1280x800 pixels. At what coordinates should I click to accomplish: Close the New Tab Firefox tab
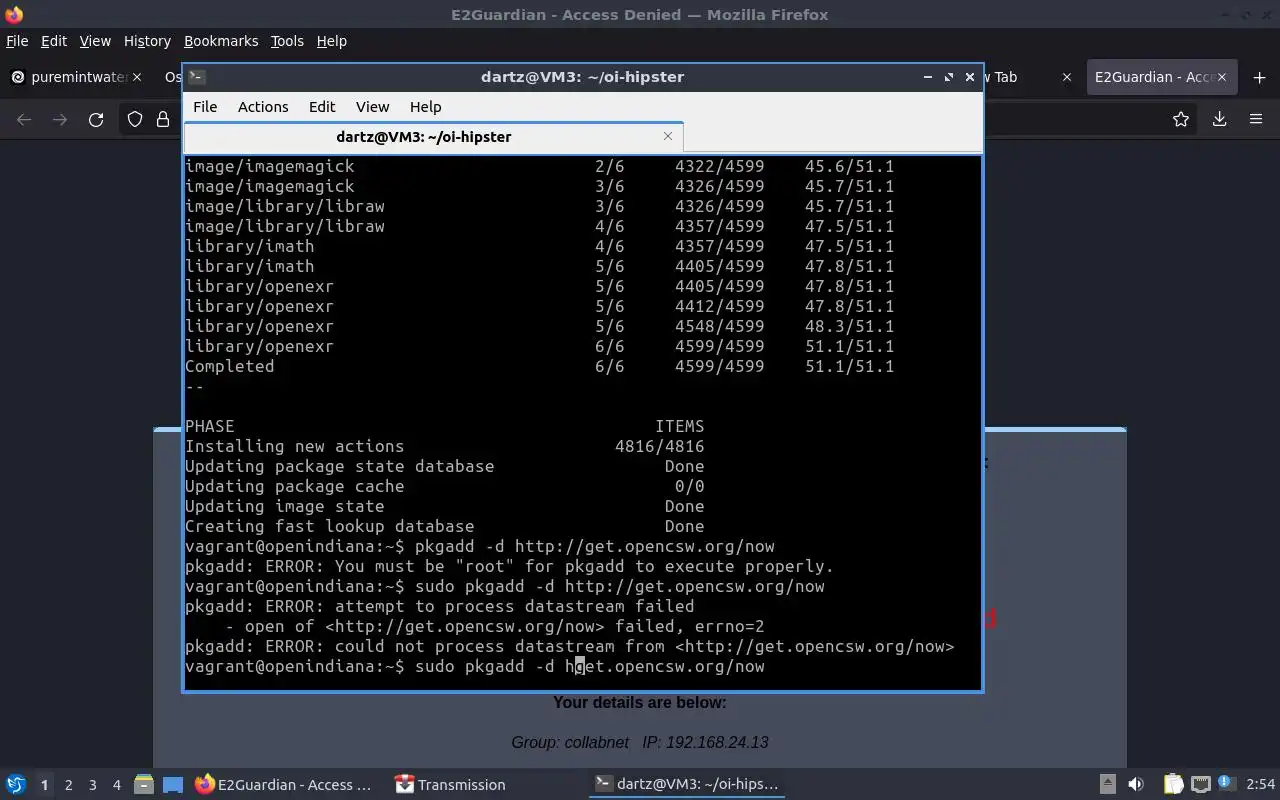pyautogui.click(x=1066, y=77)
